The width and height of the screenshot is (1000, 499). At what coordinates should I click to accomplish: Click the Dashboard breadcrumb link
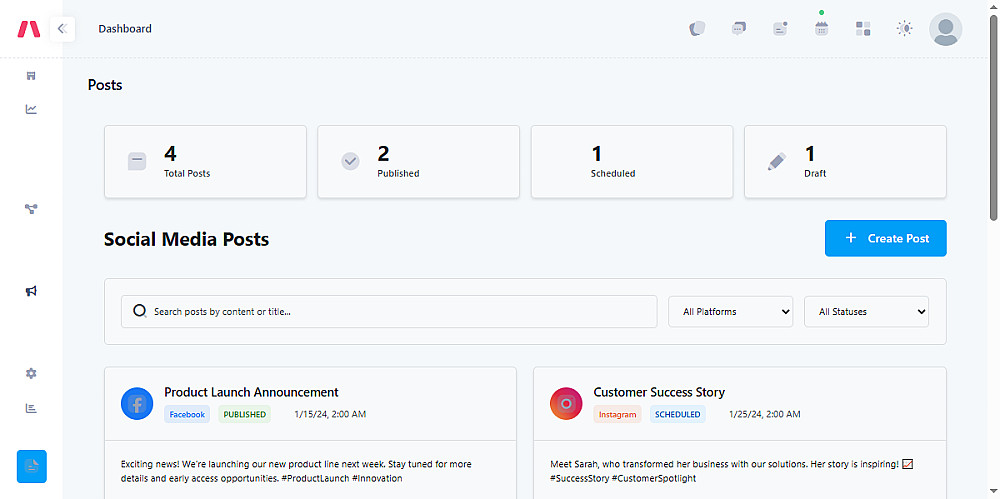(125, 29)
